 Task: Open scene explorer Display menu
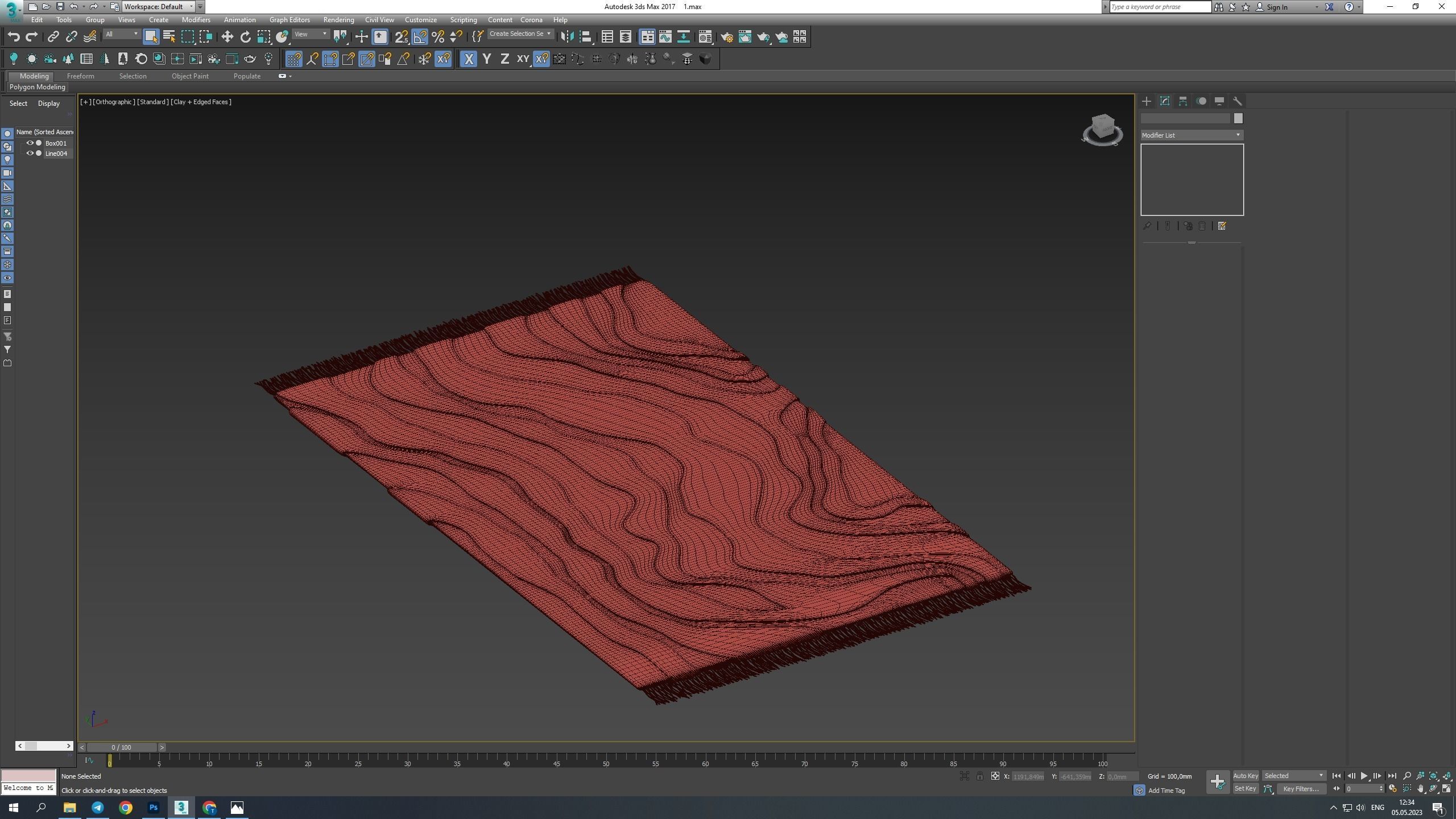pos(49,104)
